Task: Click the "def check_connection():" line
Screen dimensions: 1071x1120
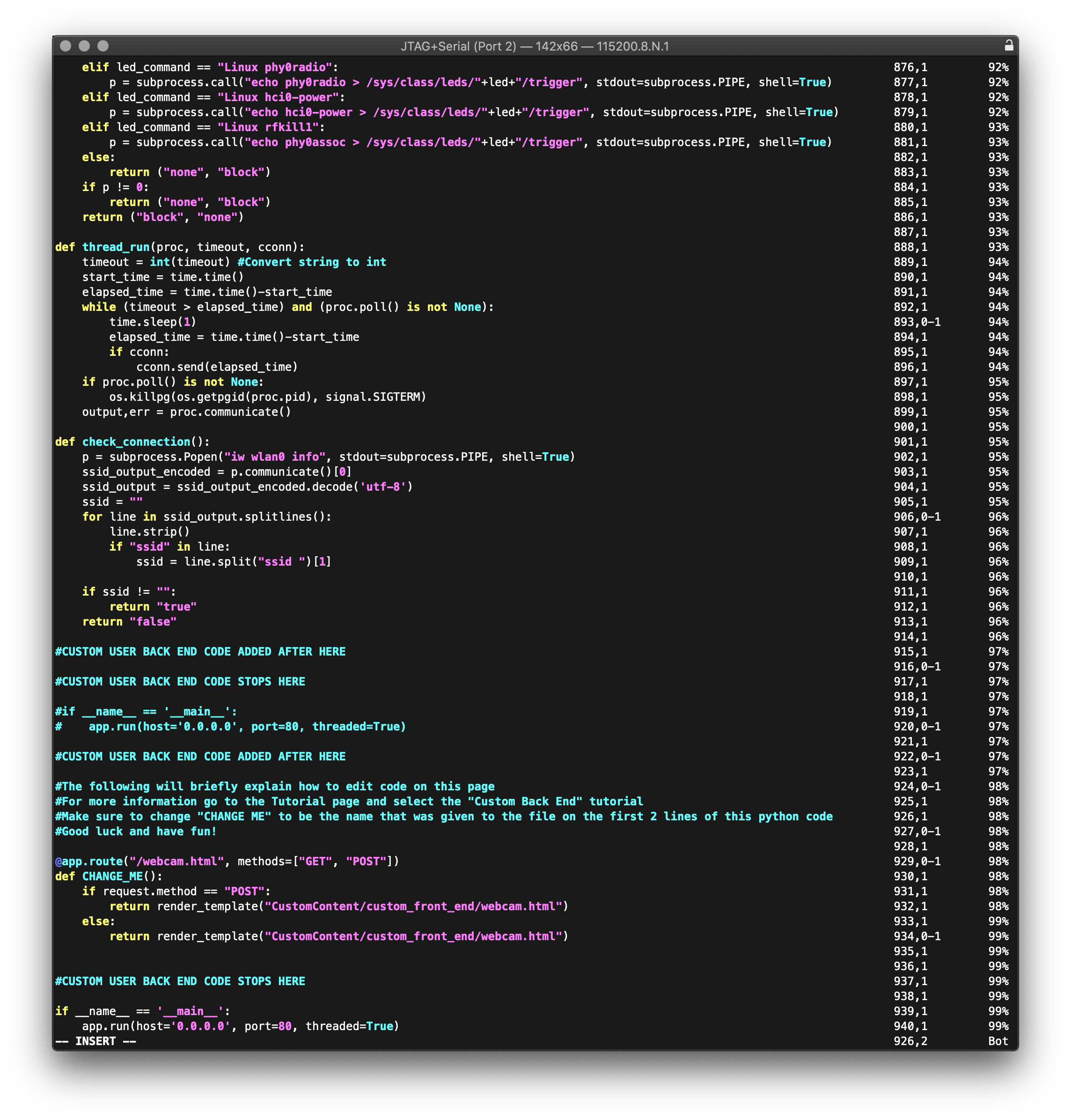Action: [132, 442]
